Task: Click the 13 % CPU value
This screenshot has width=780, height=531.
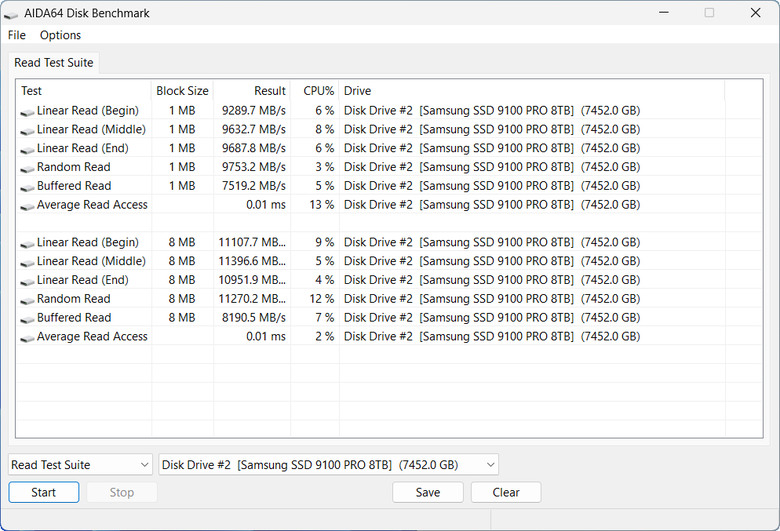Action: [321, 205]
